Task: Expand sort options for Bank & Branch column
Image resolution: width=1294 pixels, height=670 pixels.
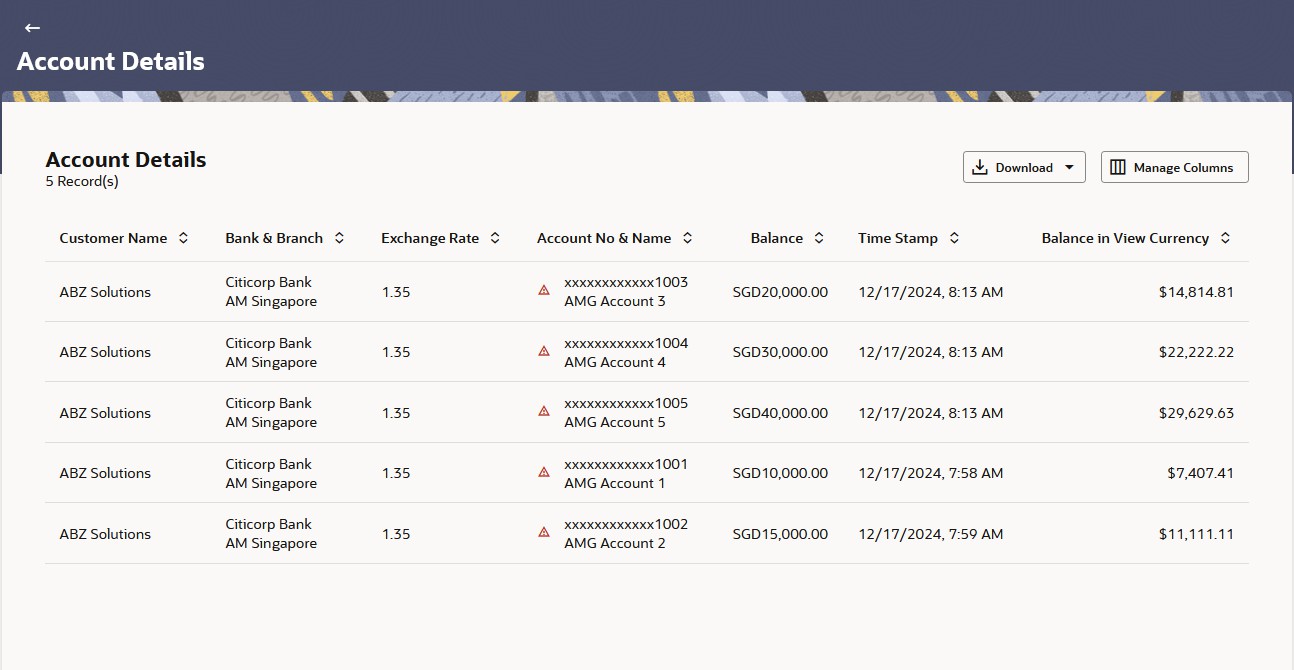Action: [340, 238]
